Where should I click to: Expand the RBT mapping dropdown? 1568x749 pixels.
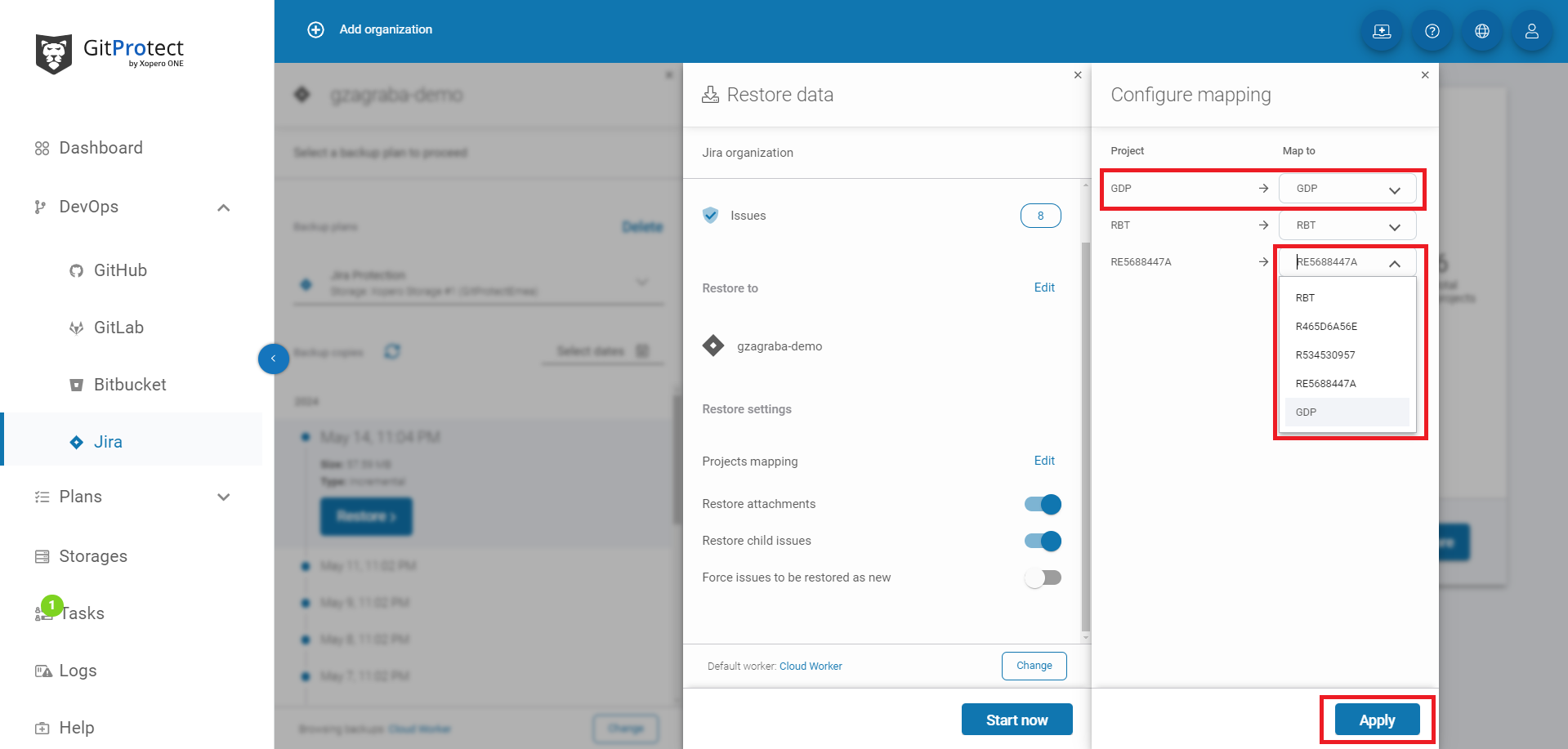pos(1347,225)
